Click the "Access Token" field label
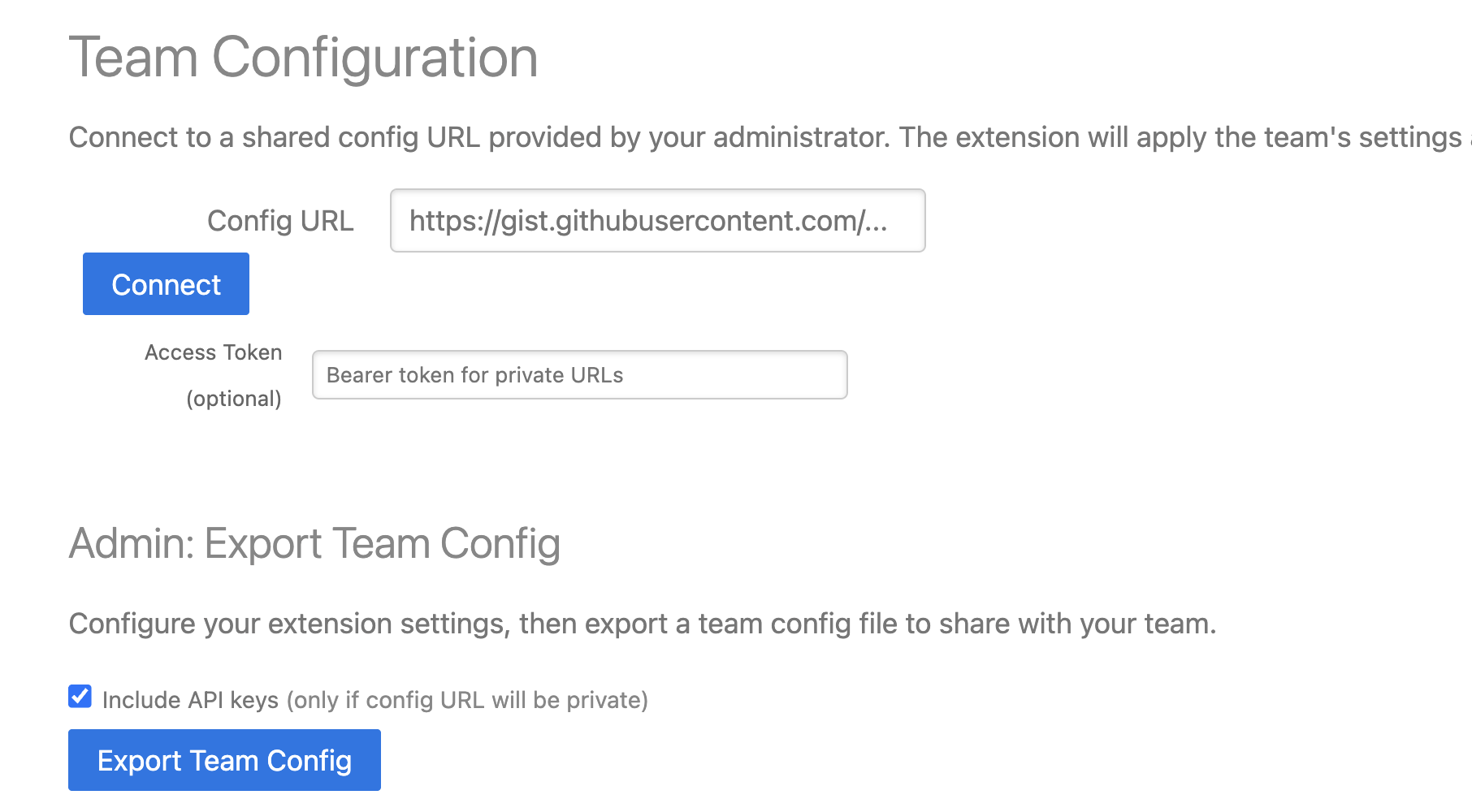The width and height of the screenshot is (1472, 812). pyautogui.click(x=213, y=352)
